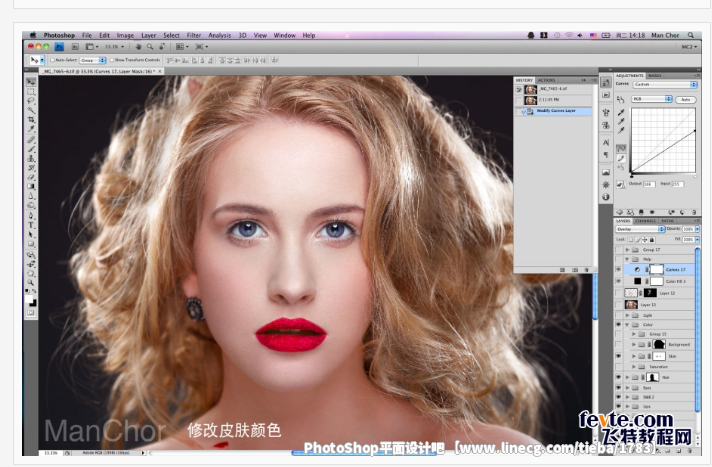Choose the draw-curve pencil in Curves panel
Screen dimensions: 712x467
pos(621,158)
